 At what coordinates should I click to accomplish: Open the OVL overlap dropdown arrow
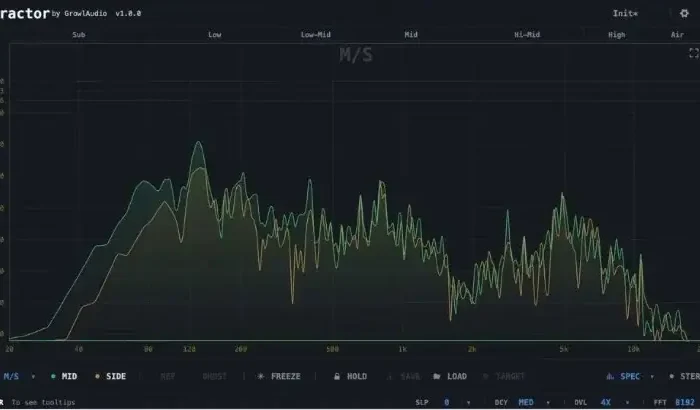coord(627,403)
